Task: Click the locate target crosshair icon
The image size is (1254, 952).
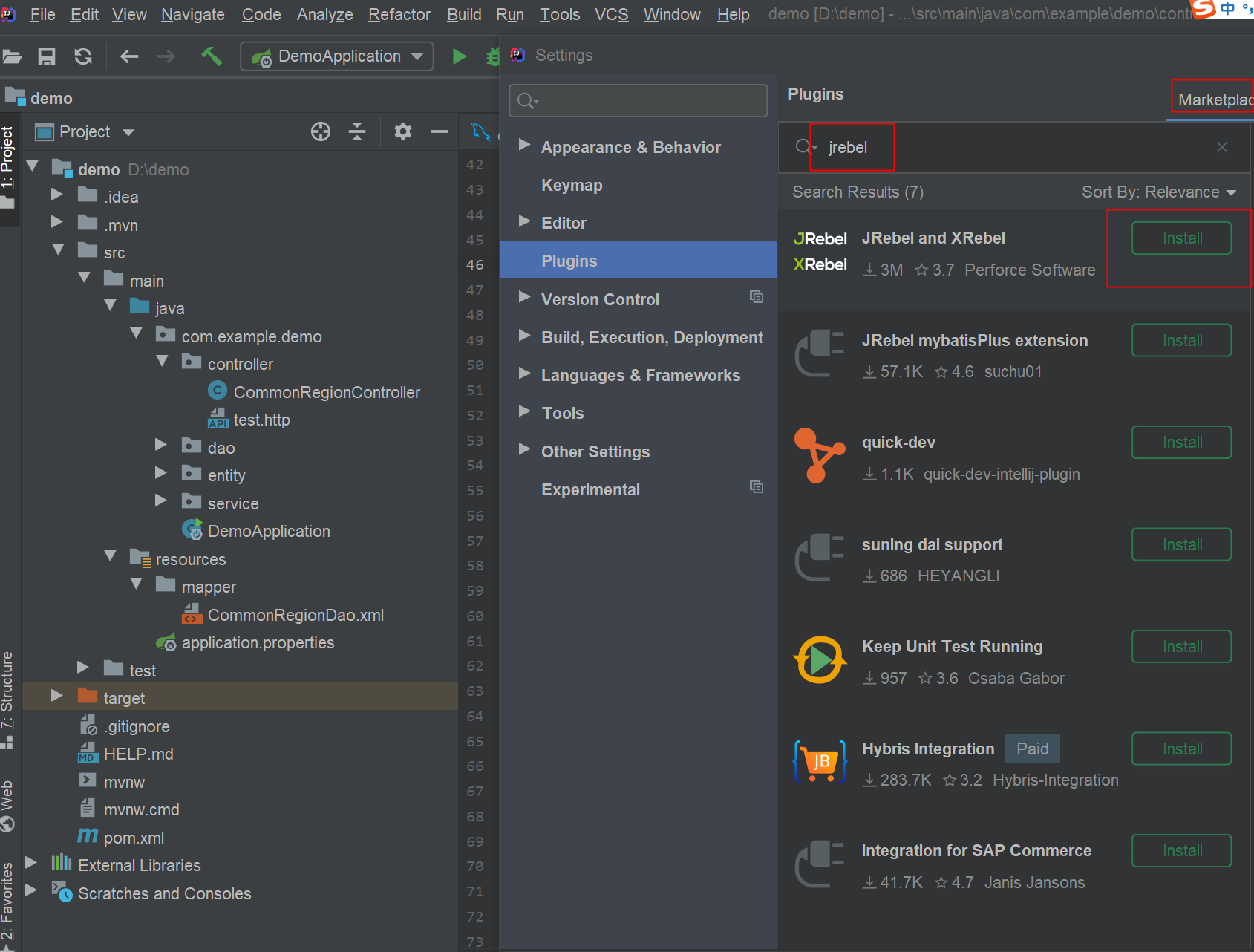Action: 321,132
